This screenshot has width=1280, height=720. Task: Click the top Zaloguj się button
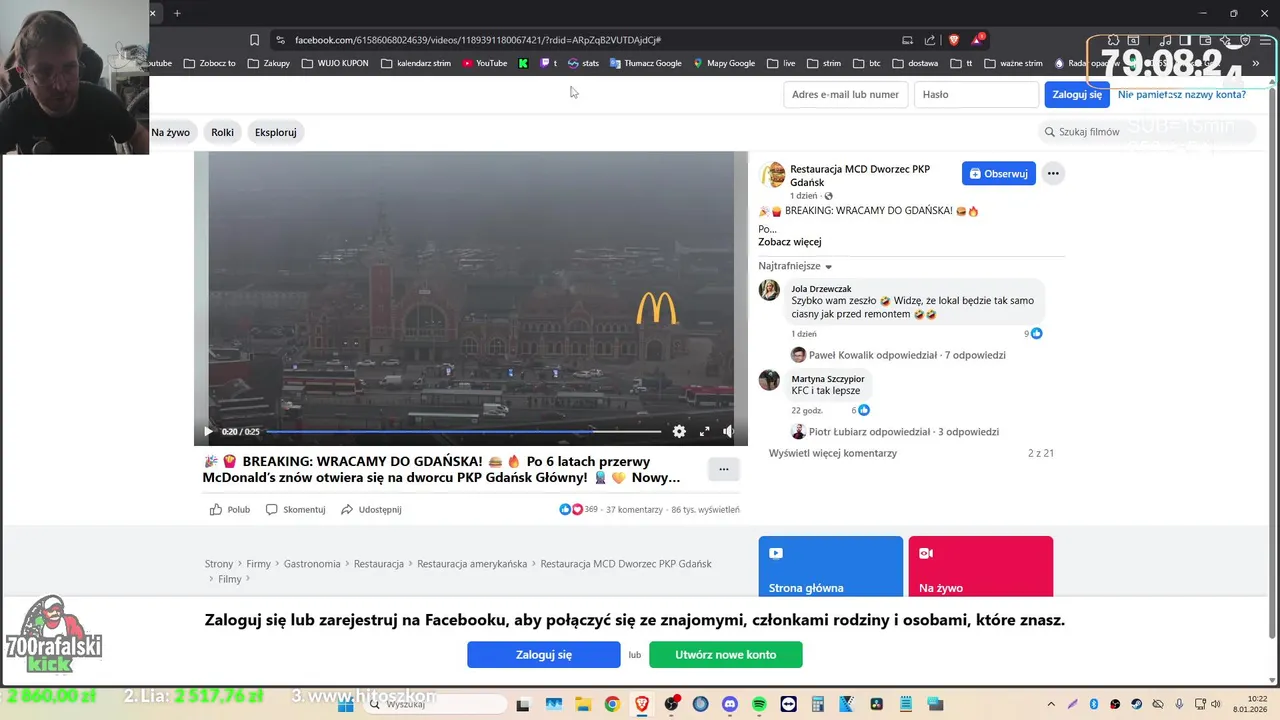1077,94
